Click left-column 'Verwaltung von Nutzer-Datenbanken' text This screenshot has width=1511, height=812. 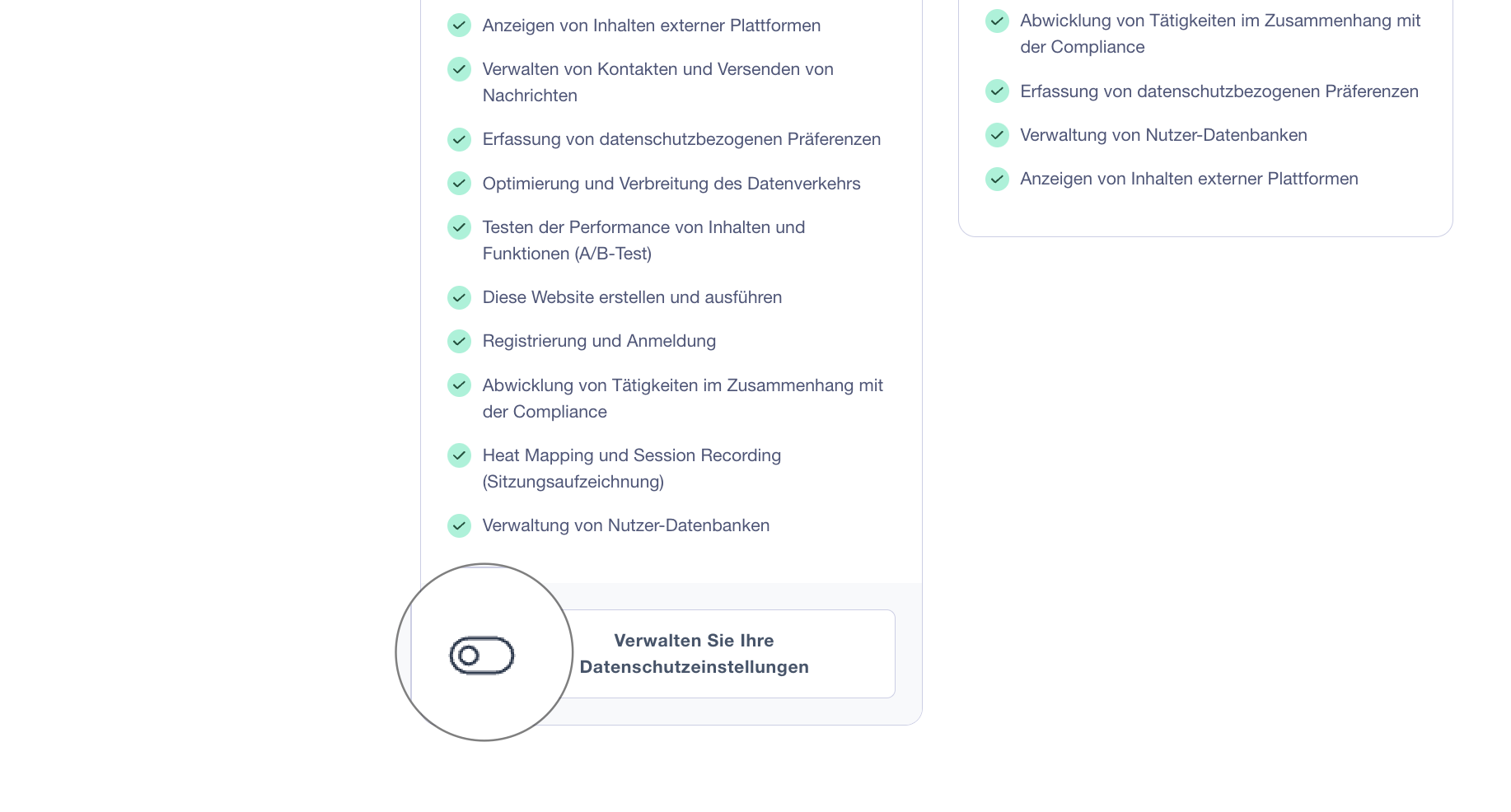625,525
